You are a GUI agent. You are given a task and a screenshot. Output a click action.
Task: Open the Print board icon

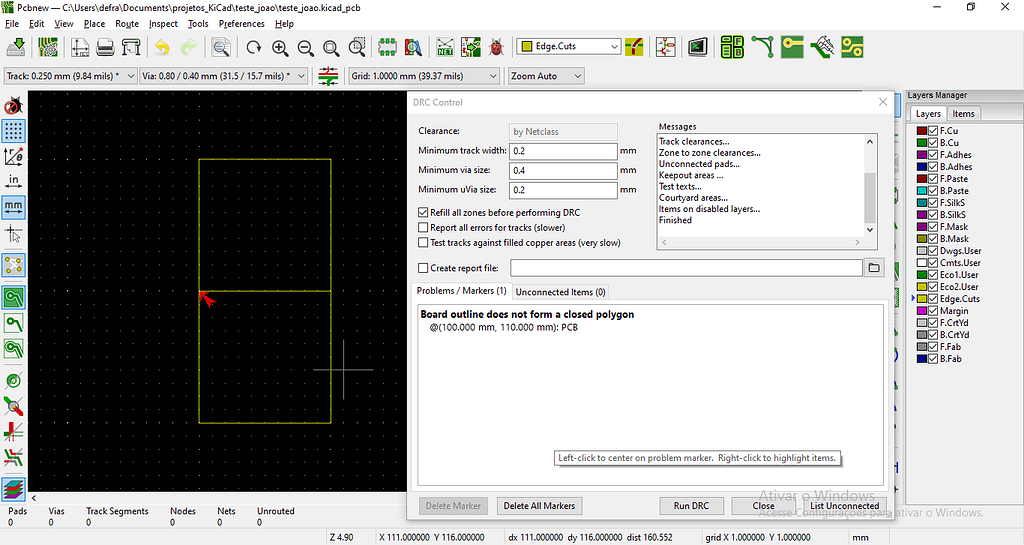(x=105, y=47)
